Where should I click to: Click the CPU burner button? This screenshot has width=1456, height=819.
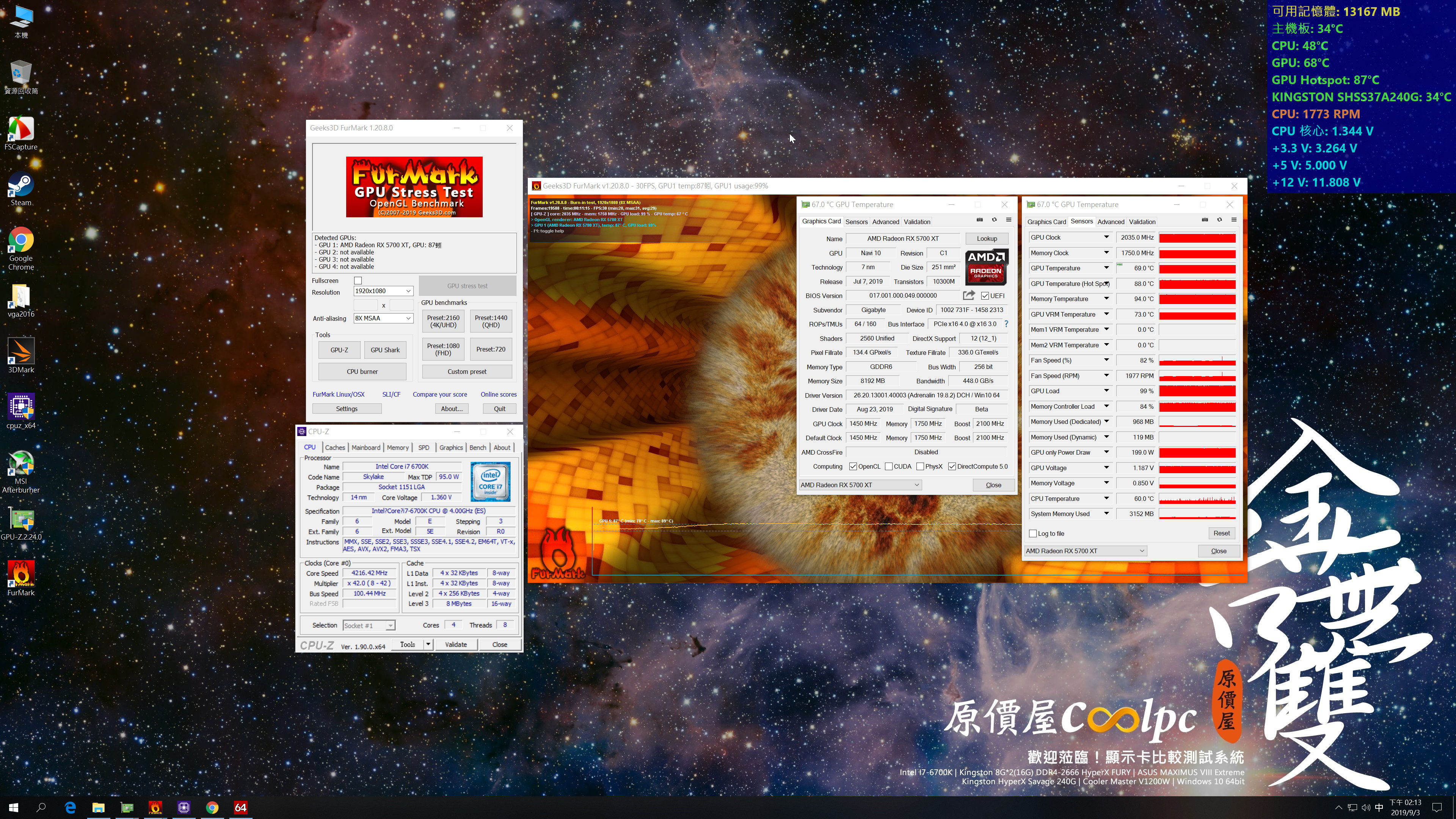click(x=362, y=371)
